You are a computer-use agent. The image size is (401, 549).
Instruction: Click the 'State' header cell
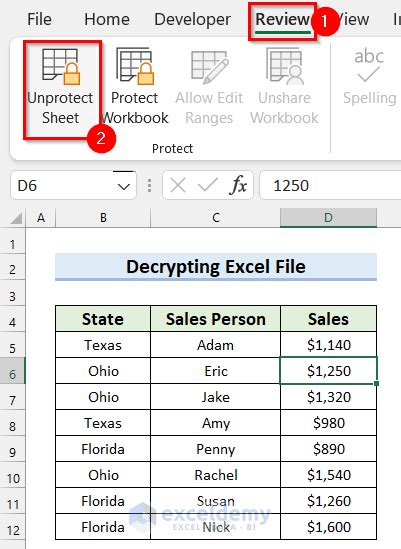pos(103,319)
